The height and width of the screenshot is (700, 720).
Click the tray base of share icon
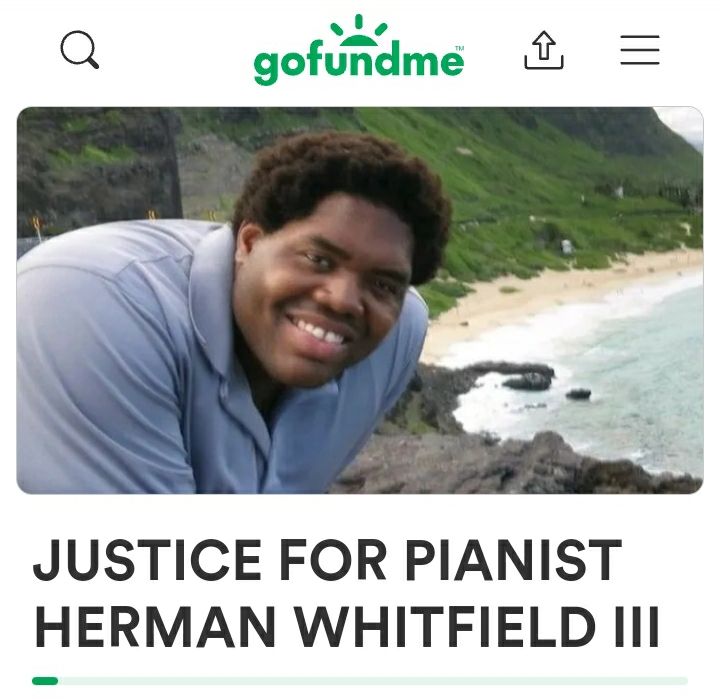(x=544, y=63)
